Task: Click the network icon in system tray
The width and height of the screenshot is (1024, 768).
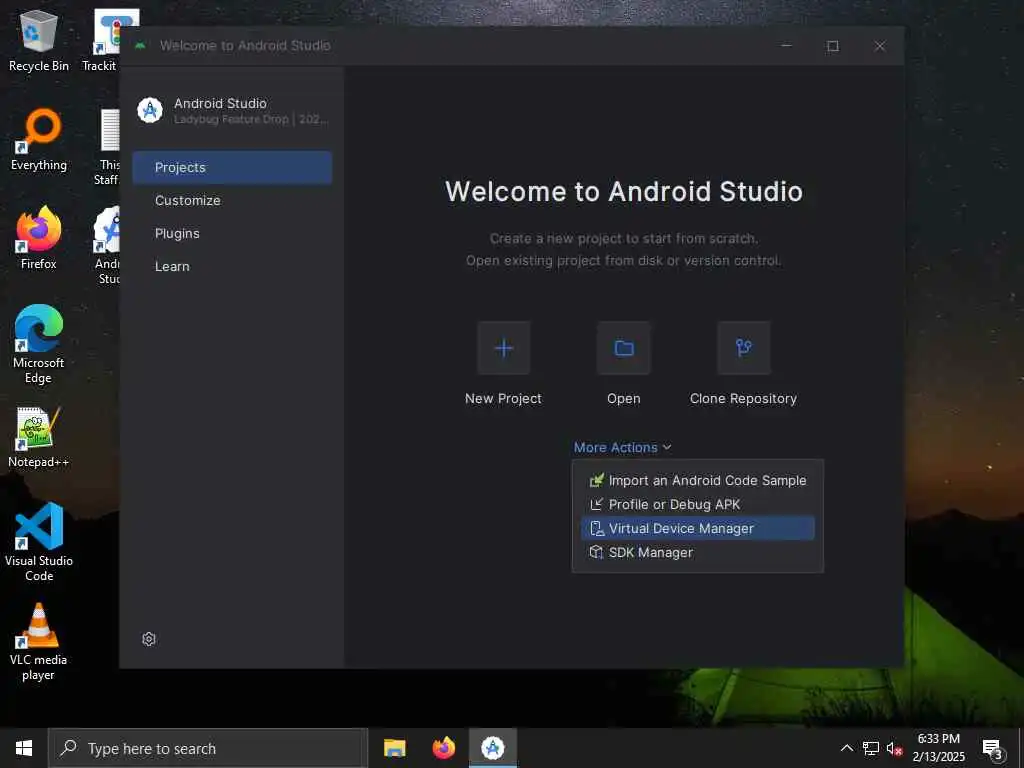Action: point(871,748)
